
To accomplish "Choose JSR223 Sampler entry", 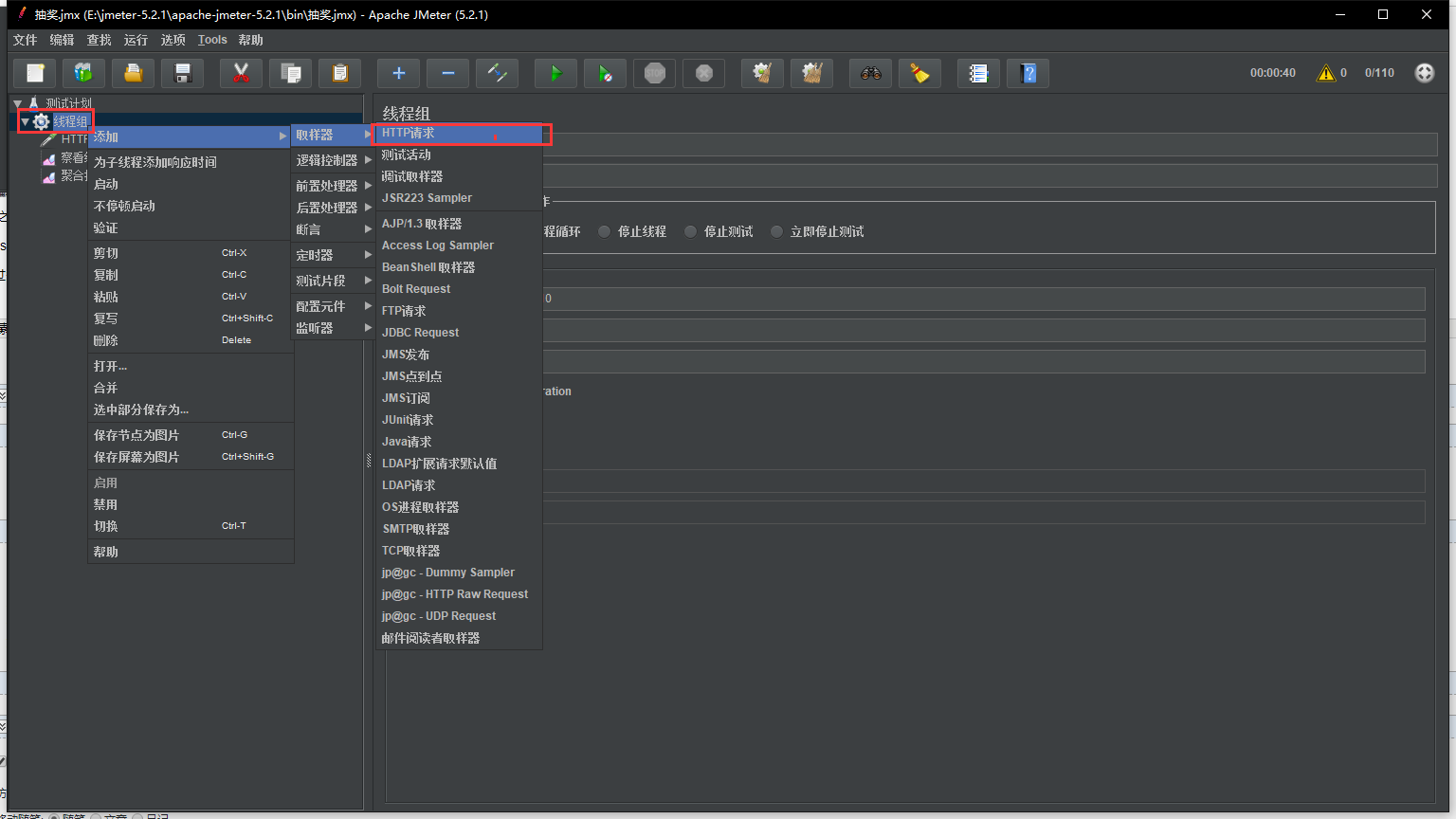I will [x=460, y=198].
